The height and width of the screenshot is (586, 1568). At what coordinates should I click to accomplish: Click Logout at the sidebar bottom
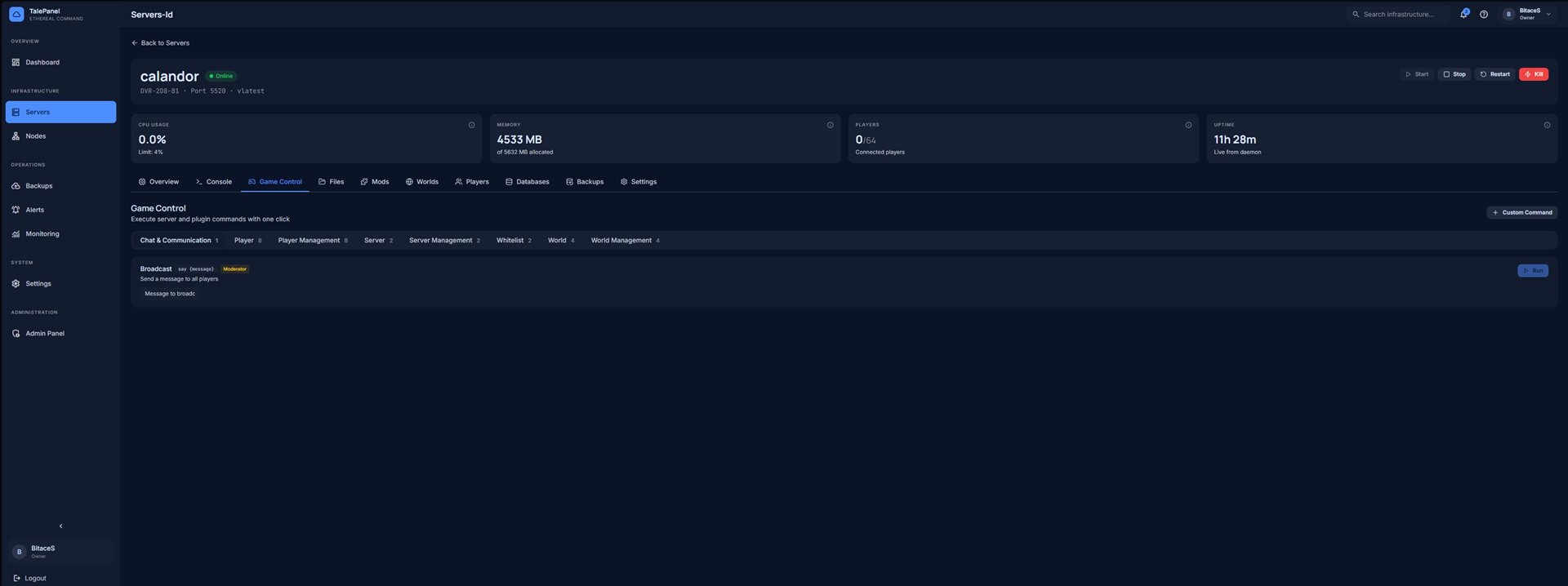(x=30, y=578)
